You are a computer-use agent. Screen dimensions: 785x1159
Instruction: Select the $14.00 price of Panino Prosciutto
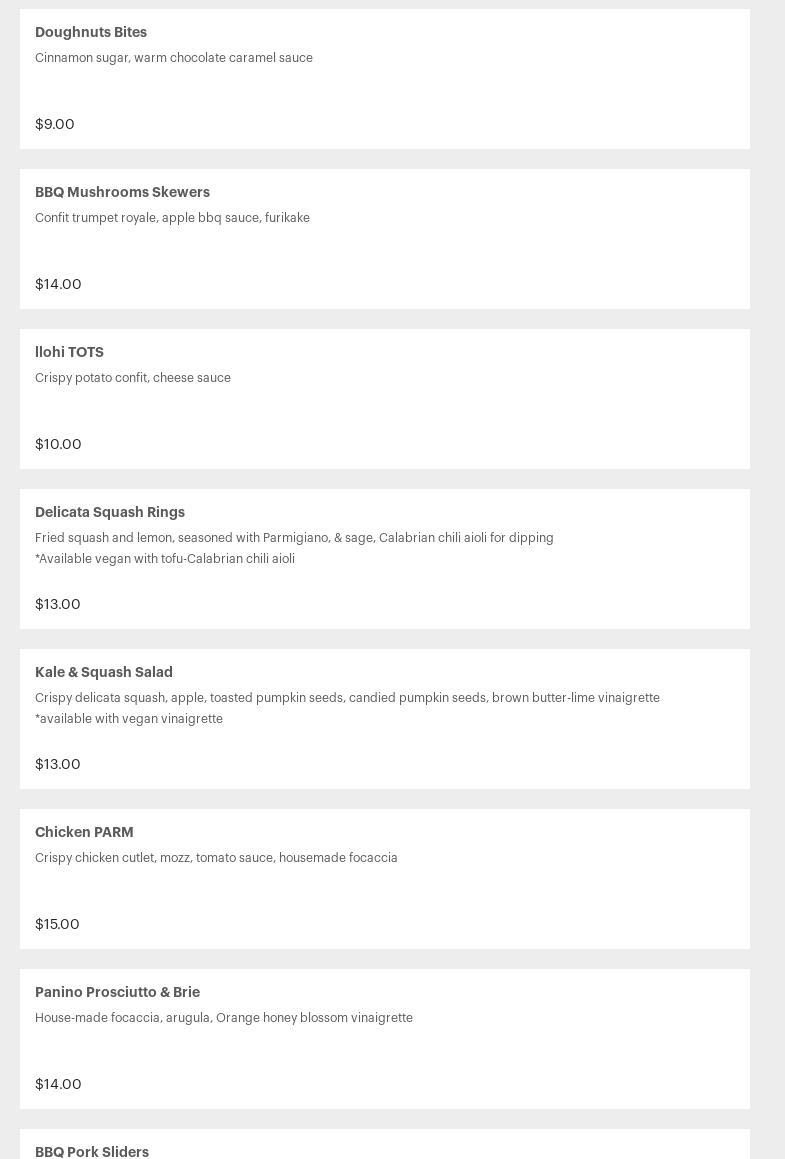pos(58,1084)
